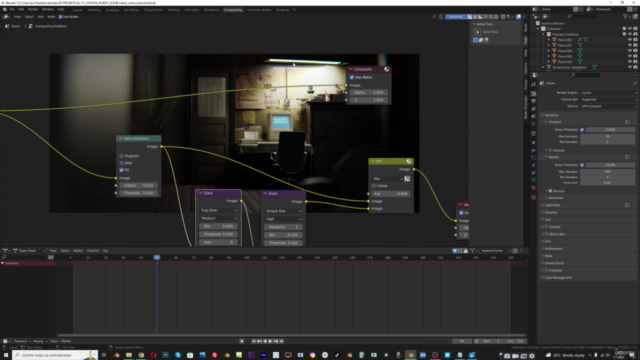The width and height of the screenshot is (640, 360).
Task: Enable Clamp on the Mix node
Action: 374,186
